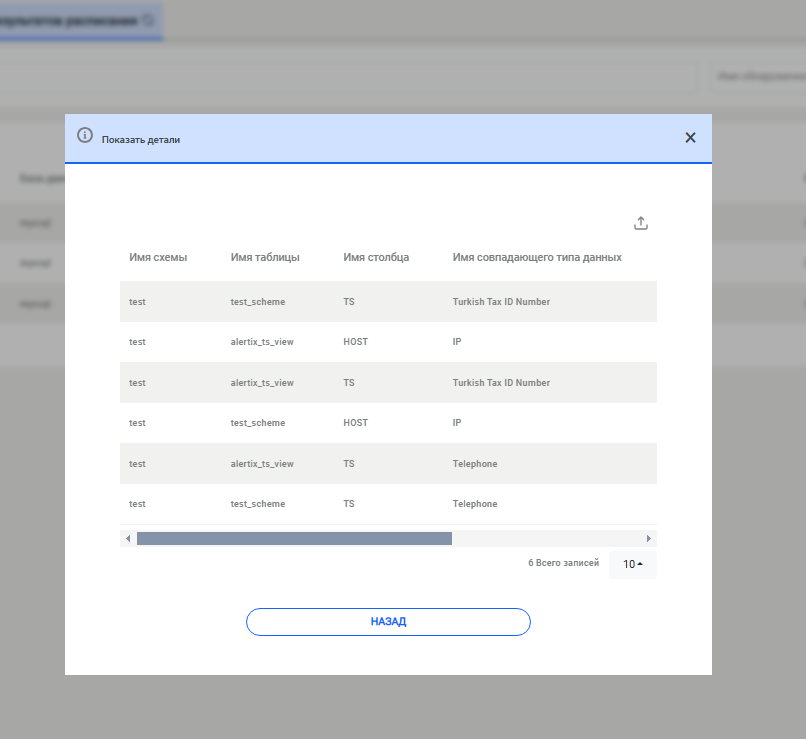The image size is (806, 739).
Task: Click Имя совпадающего типа данных column header
Action: point(537,257)
